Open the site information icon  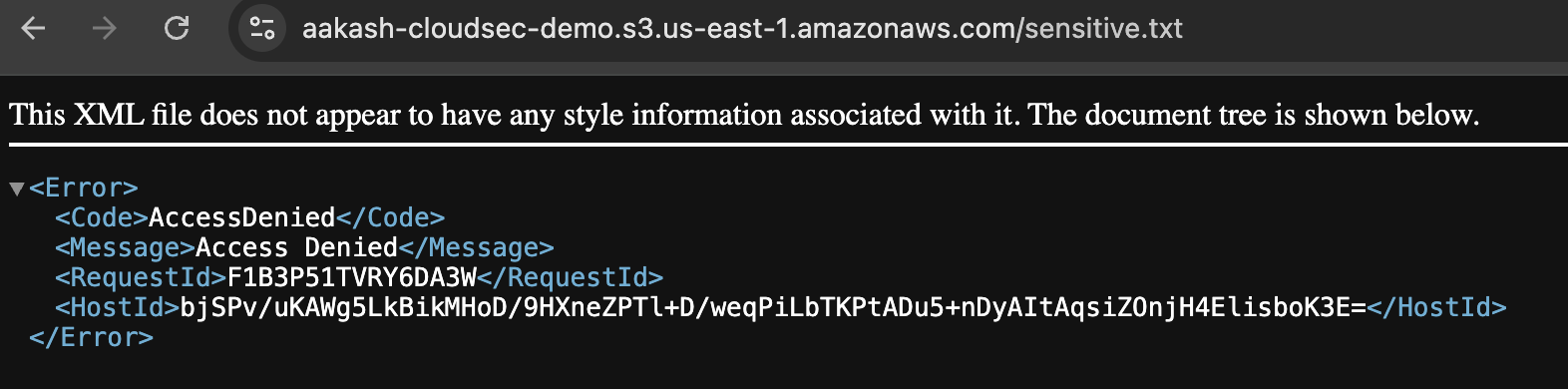coord(262,28)
